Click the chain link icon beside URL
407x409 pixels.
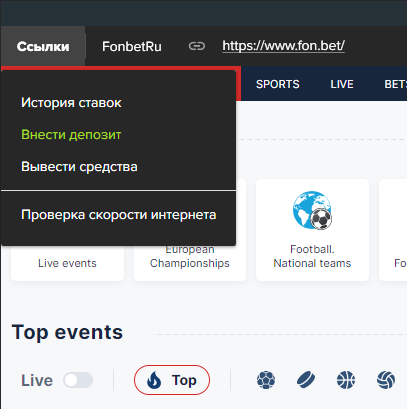[197, 46]
